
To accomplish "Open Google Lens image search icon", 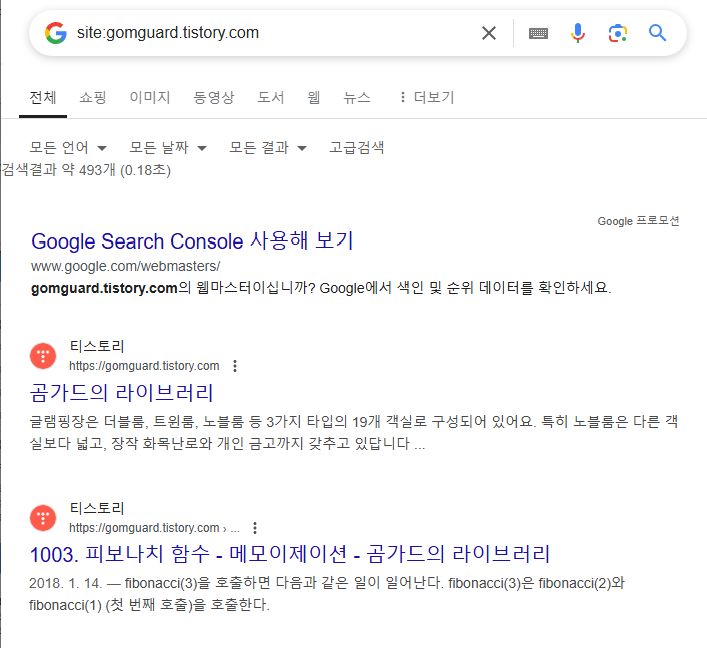I will (x=618, y=33).
